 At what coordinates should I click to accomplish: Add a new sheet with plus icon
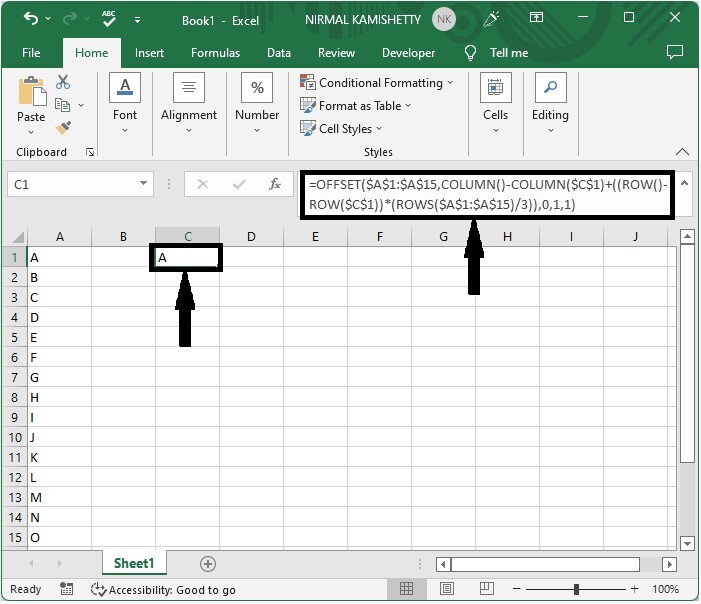[x=207, y=564]
